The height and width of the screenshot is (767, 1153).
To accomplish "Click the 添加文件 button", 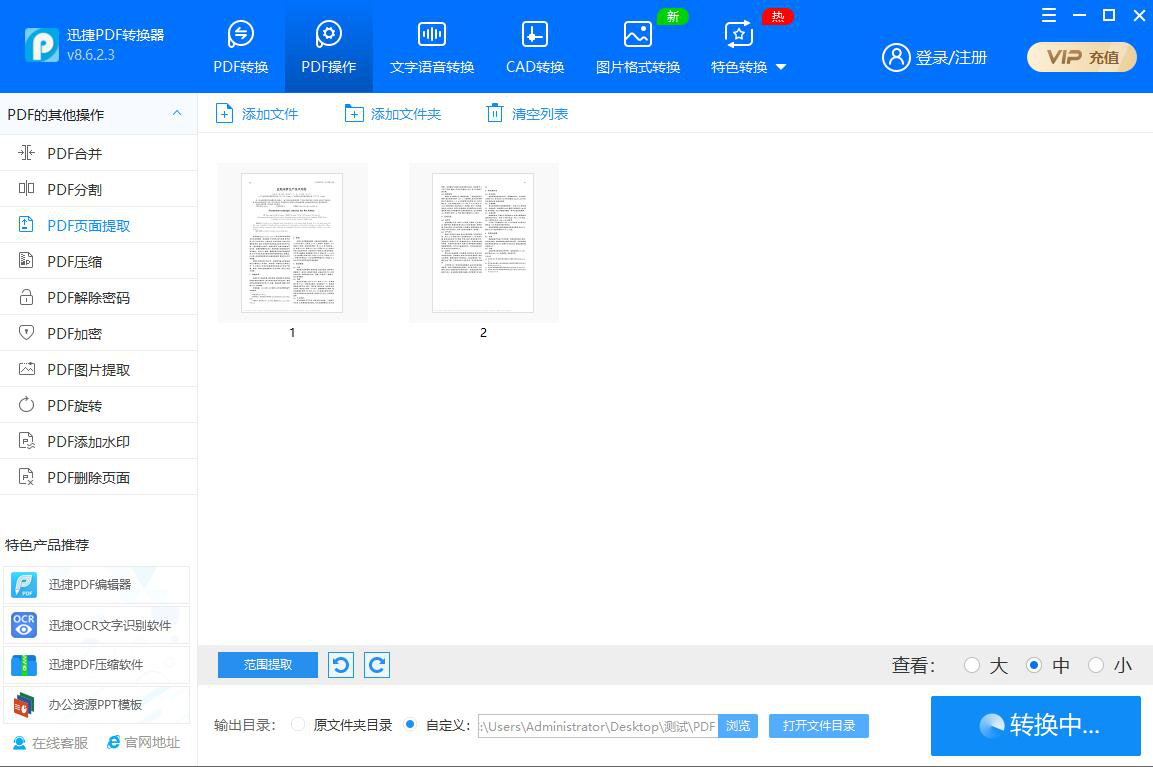I will 257,114.
